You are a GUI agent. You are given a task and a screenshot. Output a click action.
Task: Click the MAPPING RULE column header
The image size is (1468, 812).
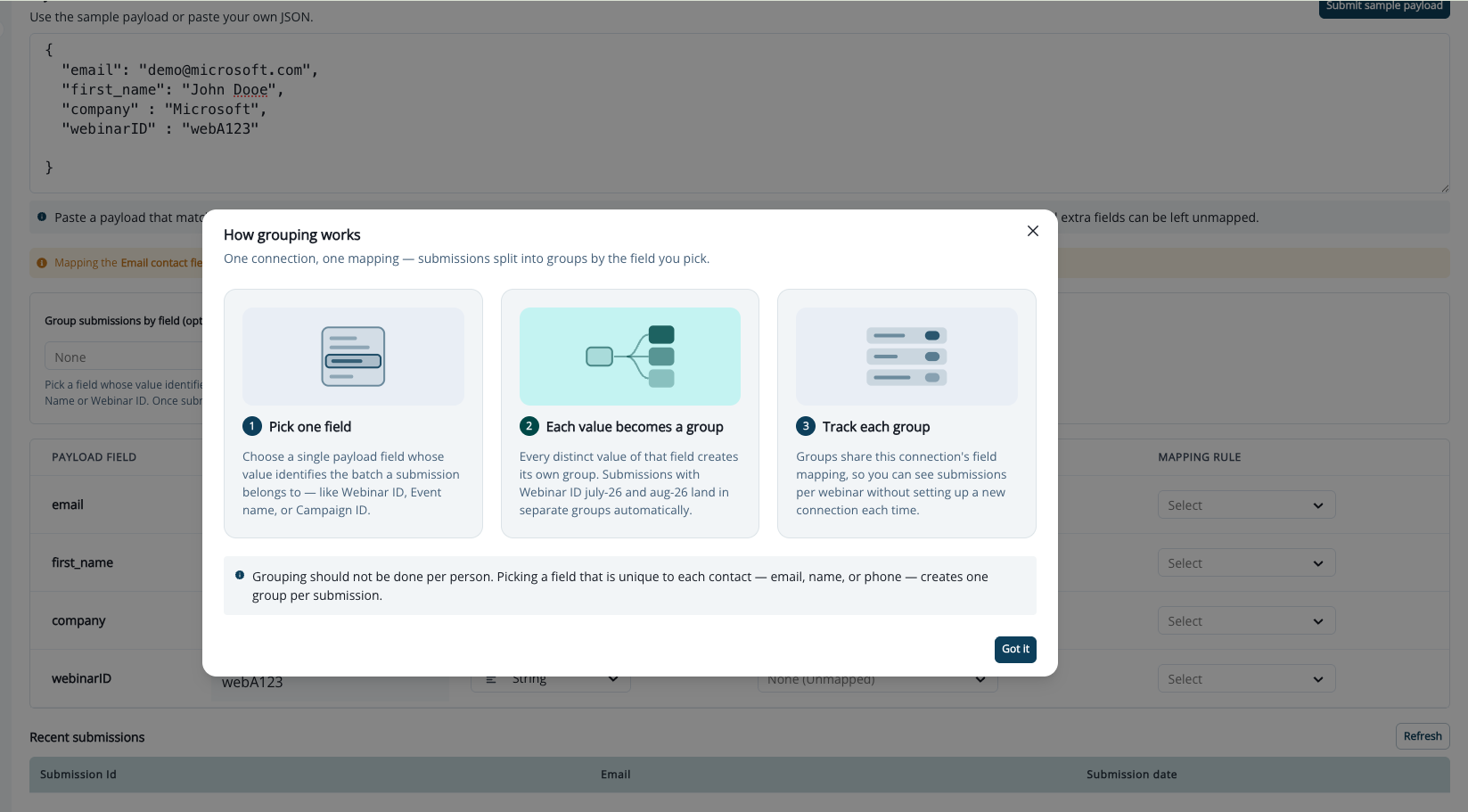1199,457
